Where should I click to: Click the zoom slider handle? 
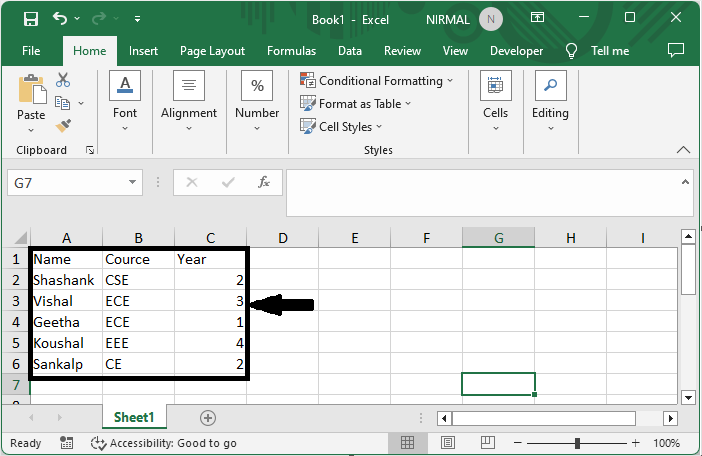(x=578, y=443)
